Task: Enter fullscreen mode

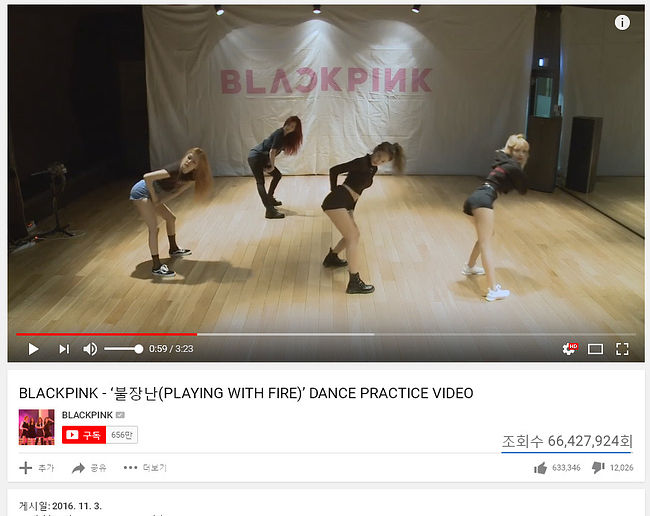Action: point(622,349)
